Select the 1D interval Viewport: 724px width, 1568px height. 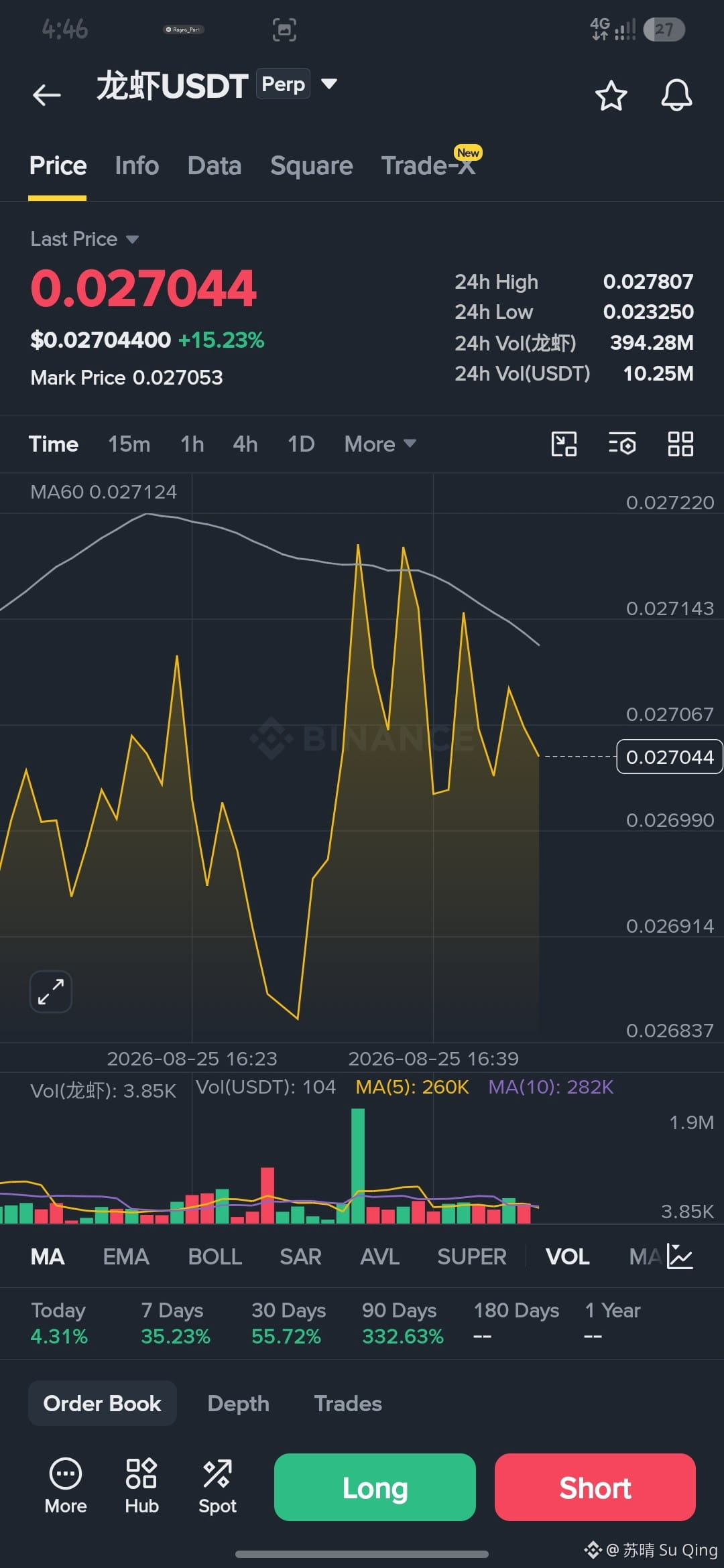click(301, 444)
